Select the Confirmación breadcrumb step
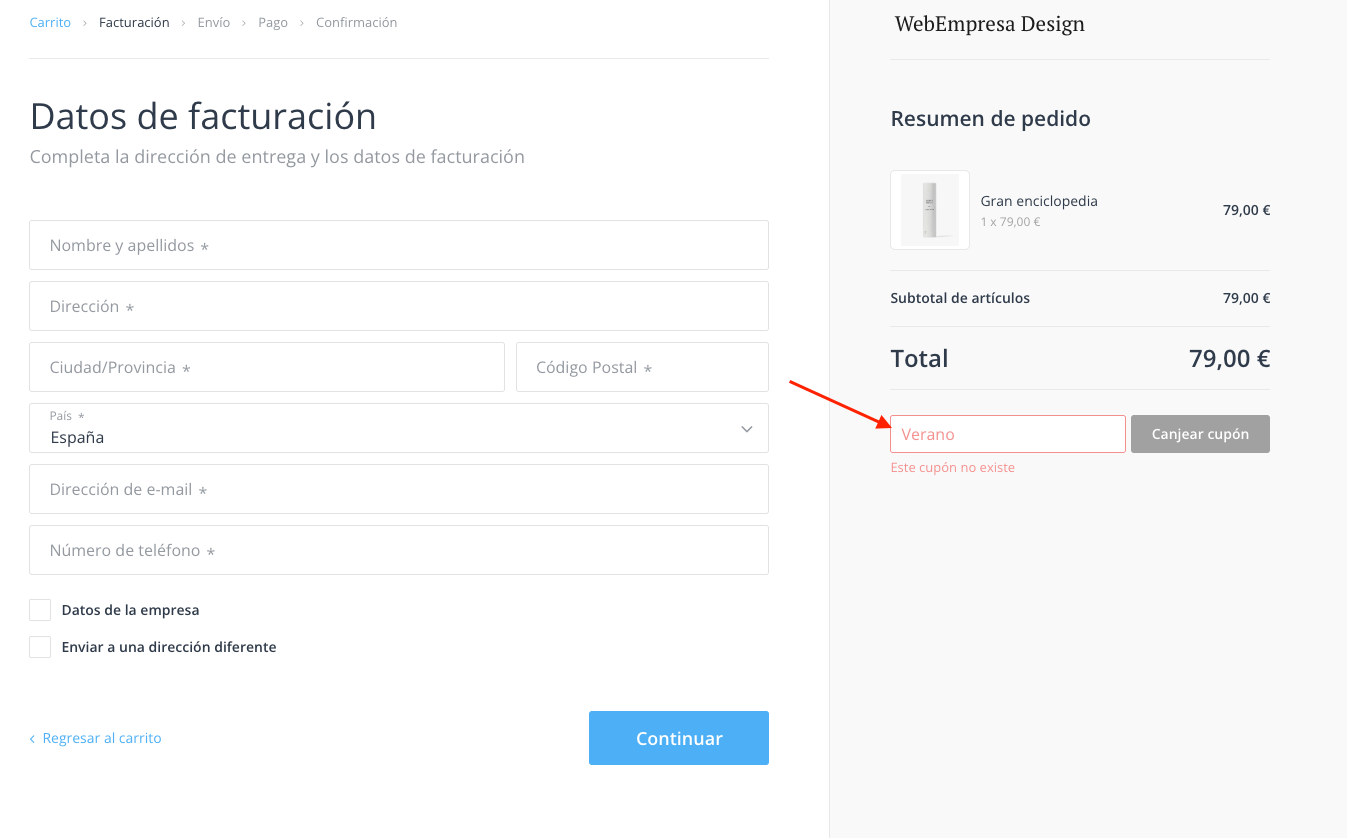Viewport: 1347px width, 838px height. click(x=356, y=22)
